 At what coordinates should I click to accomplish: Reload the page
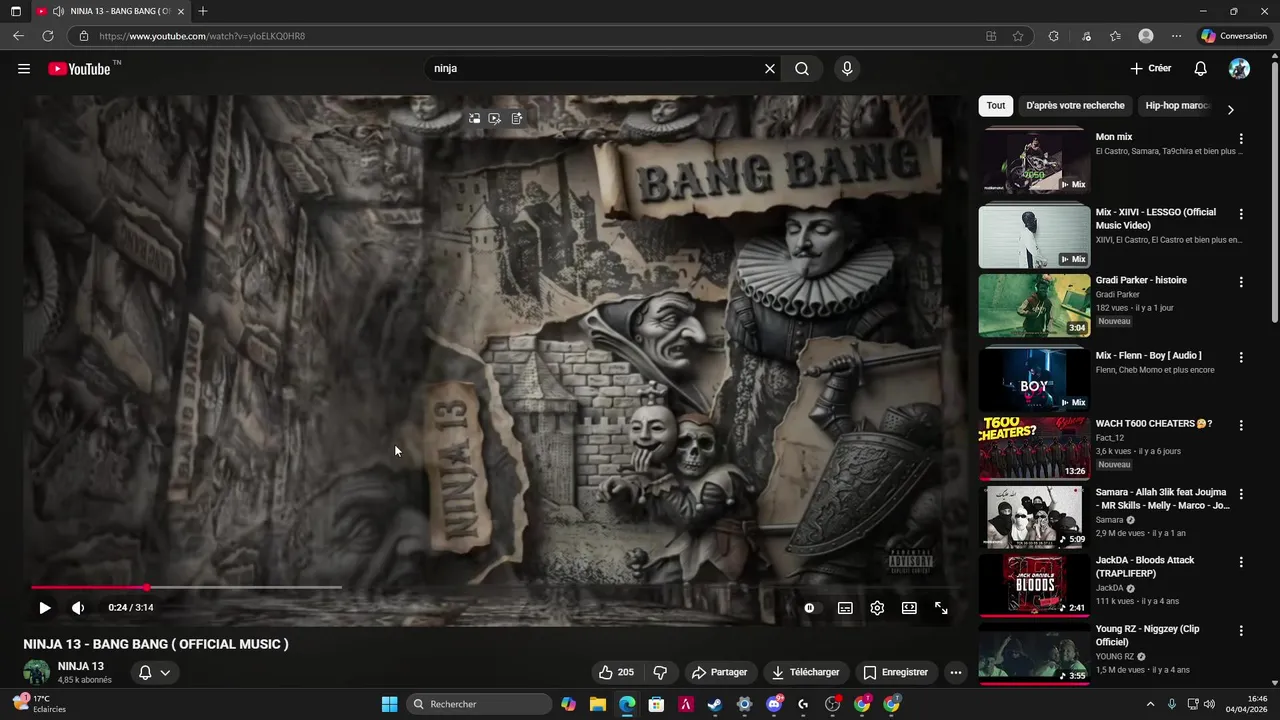48,36
